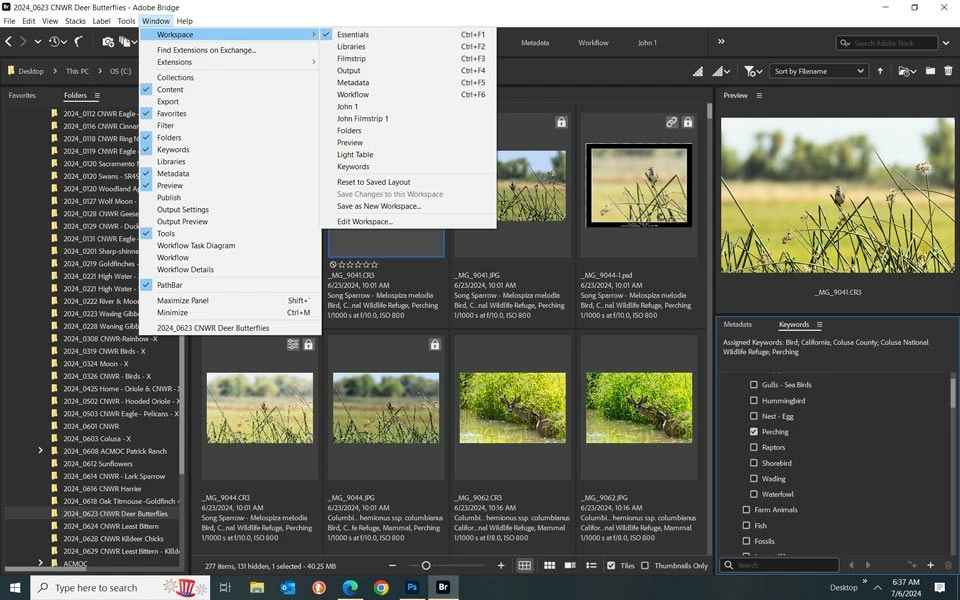960x600 pixels.
Task: Adjust the thumbnail size slider handle
Action: point(426,566)
